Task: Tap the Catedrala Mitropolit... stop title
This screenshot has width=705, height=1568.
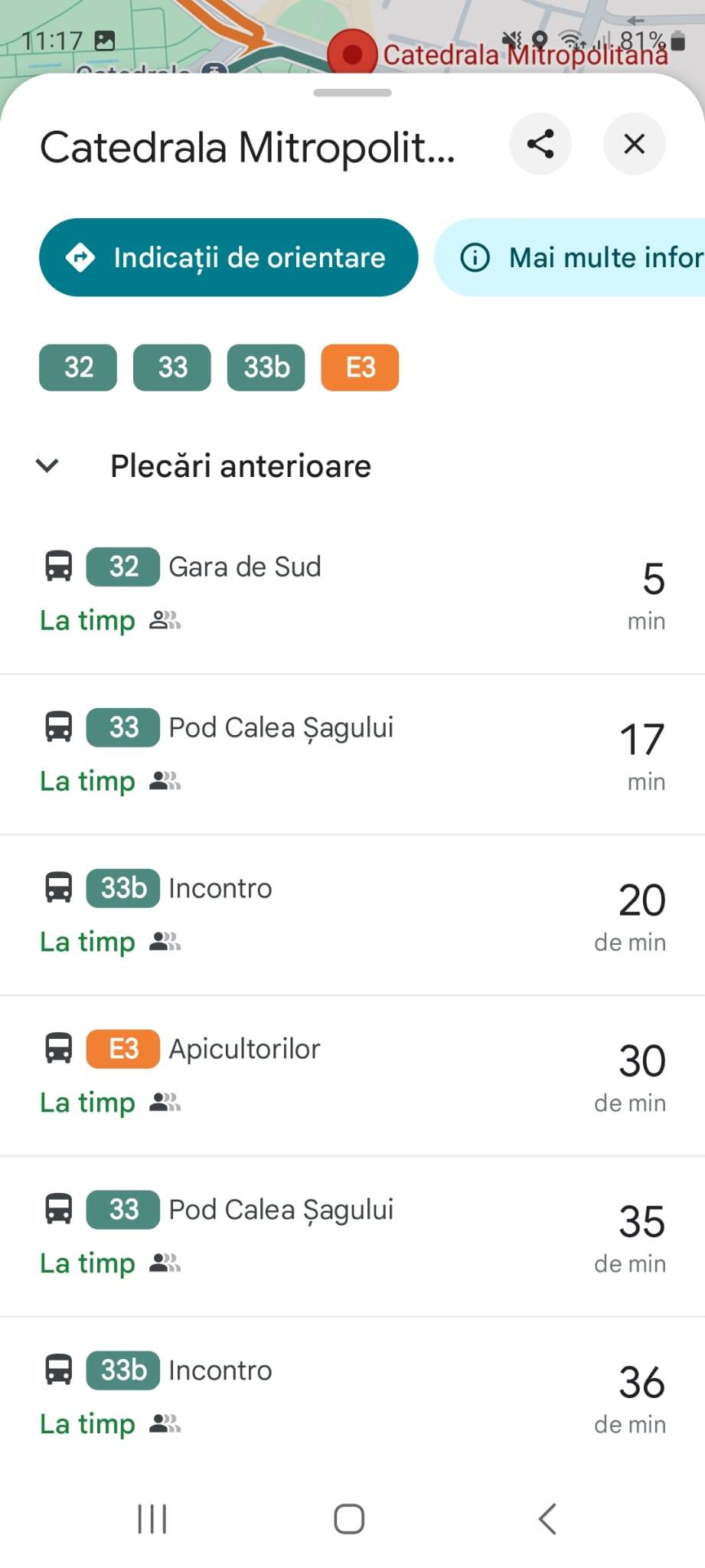Action: point(247,147)
